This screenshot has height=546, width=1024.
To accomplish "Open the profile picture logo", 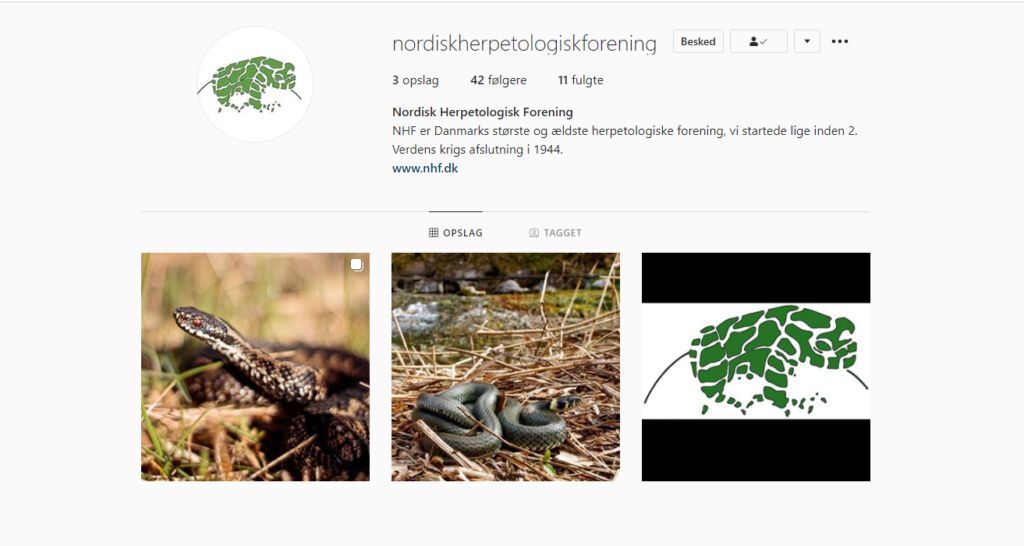I will tap(255, 84).
